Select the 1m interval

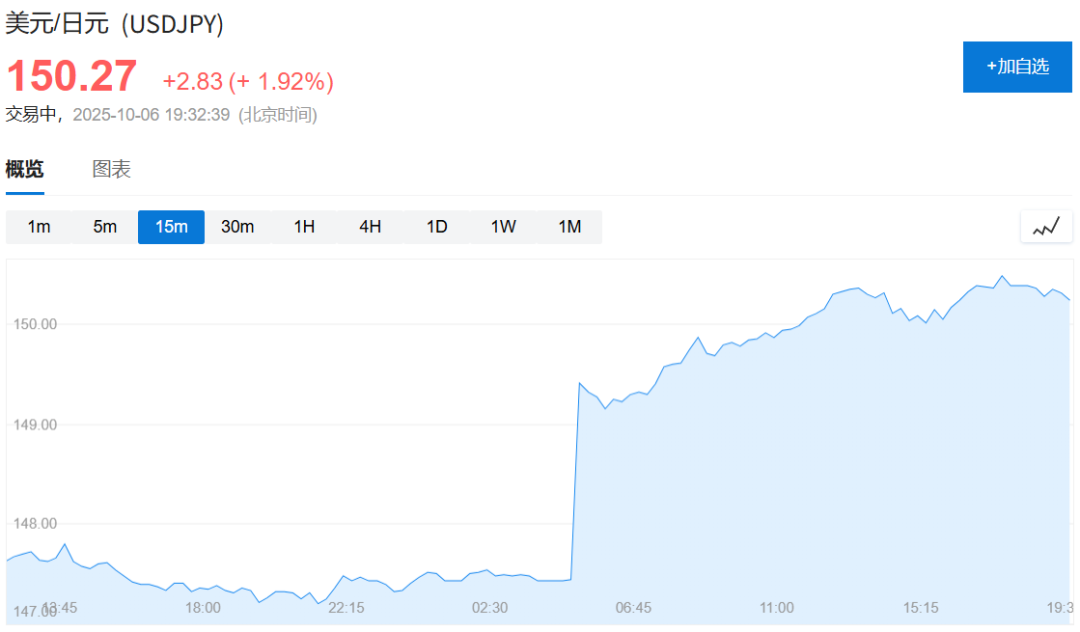tap(39, 227)
